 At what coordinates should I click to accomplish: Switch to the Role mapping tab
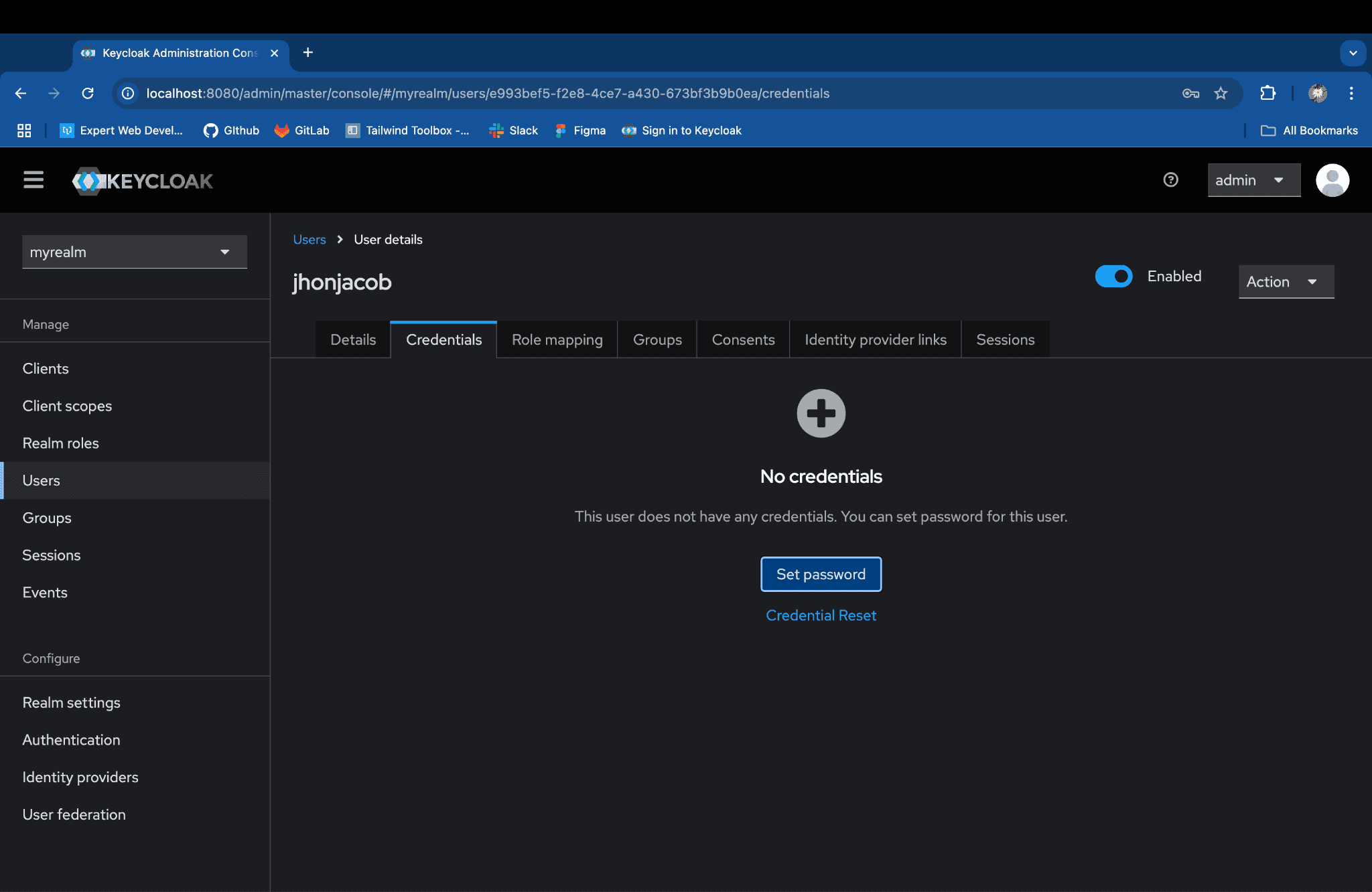point(557,340)
